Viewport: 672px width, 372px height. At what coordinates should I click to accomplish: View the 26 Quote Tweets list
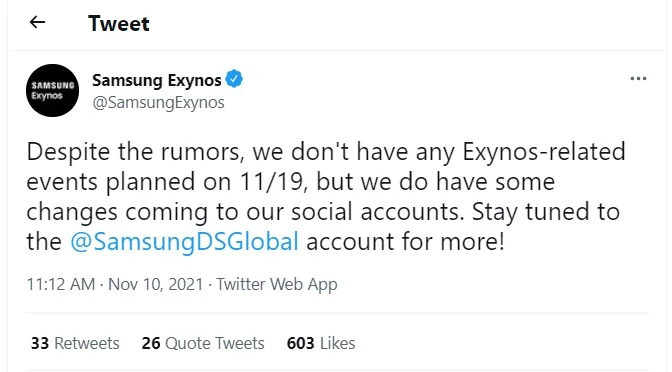pyautogui.click(x=203, y=343)
